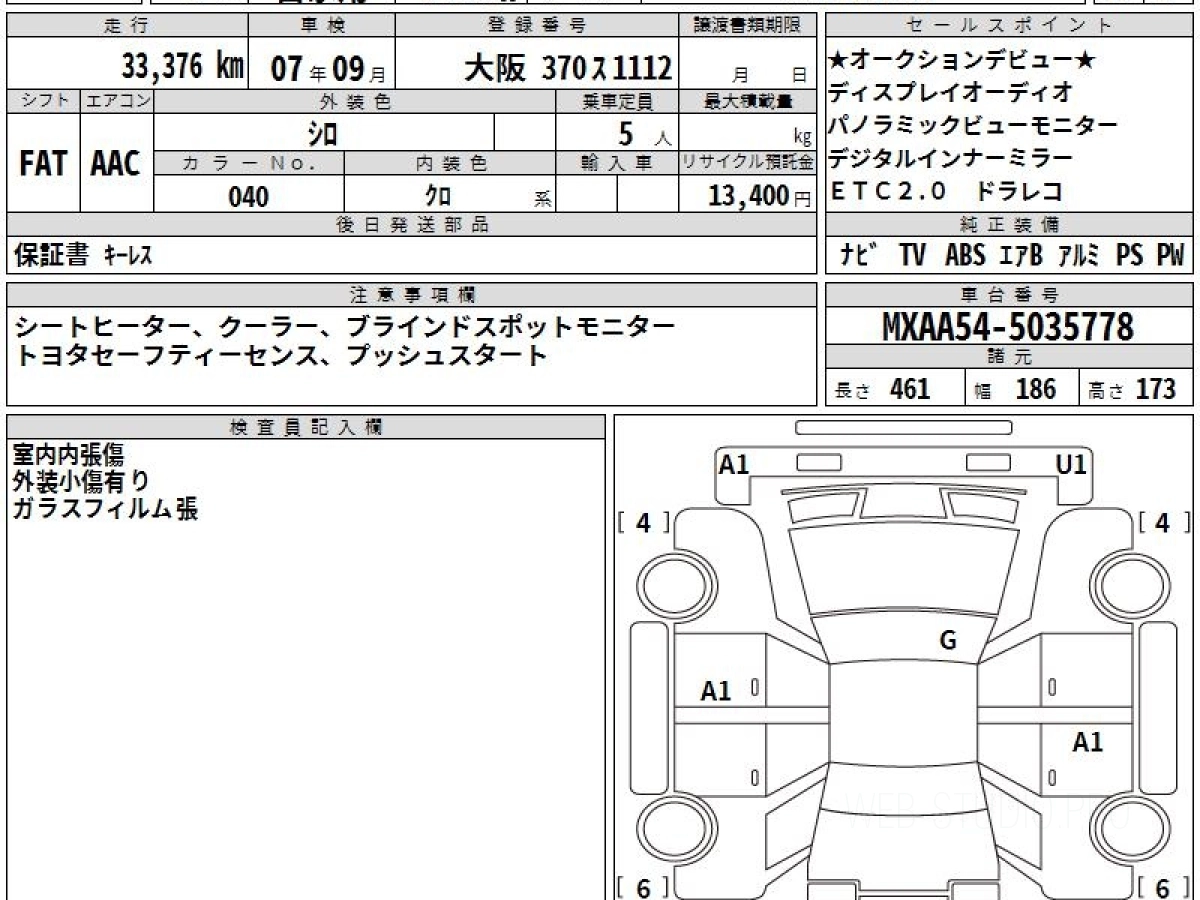This screenshot has height=900, width=1200.
Task: Select the color number 040
Action: 248,197
